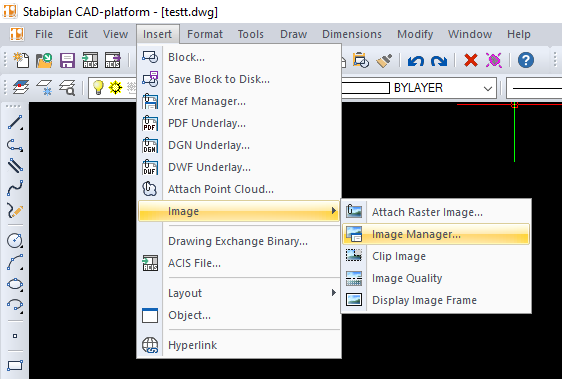562x379 pixels.
Task: Open the Layer manager icon
Action: 21,87
